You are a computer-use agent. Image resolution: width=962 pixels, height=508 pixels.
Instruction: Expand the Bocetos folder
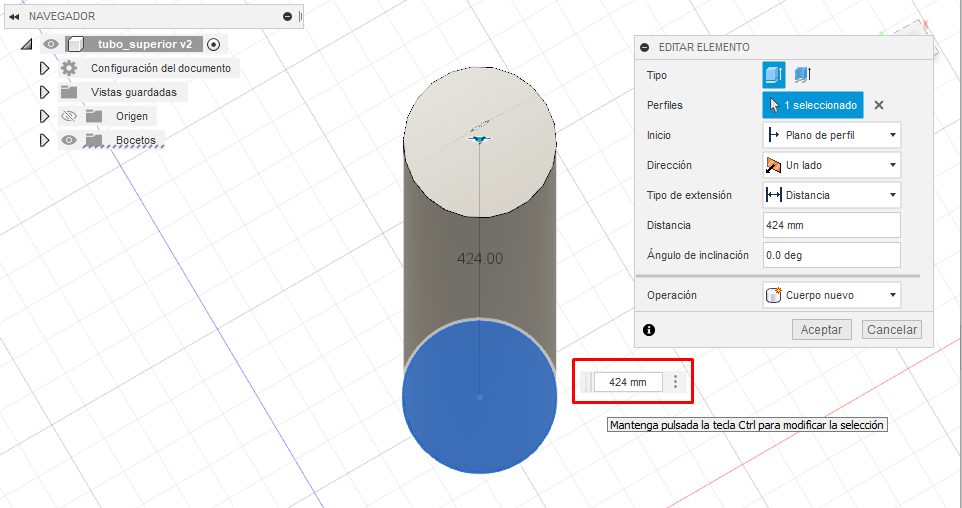[x=44, y=140]
